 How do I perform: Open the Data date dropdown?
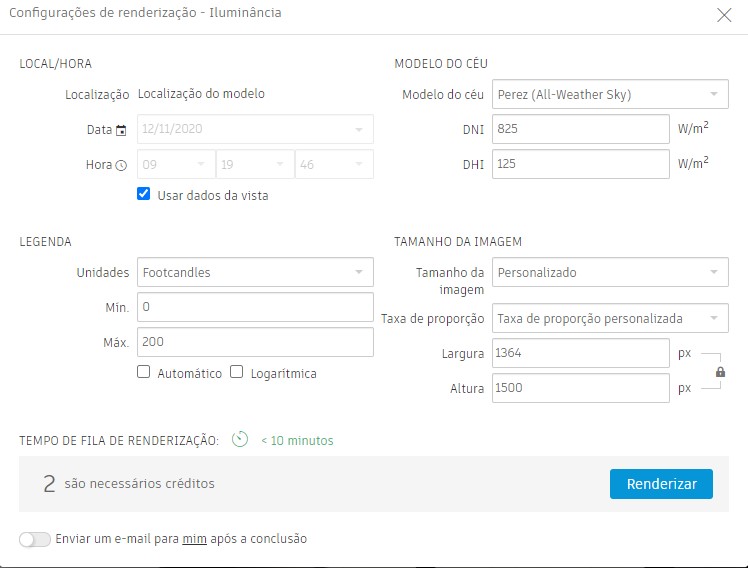(254, 130)
